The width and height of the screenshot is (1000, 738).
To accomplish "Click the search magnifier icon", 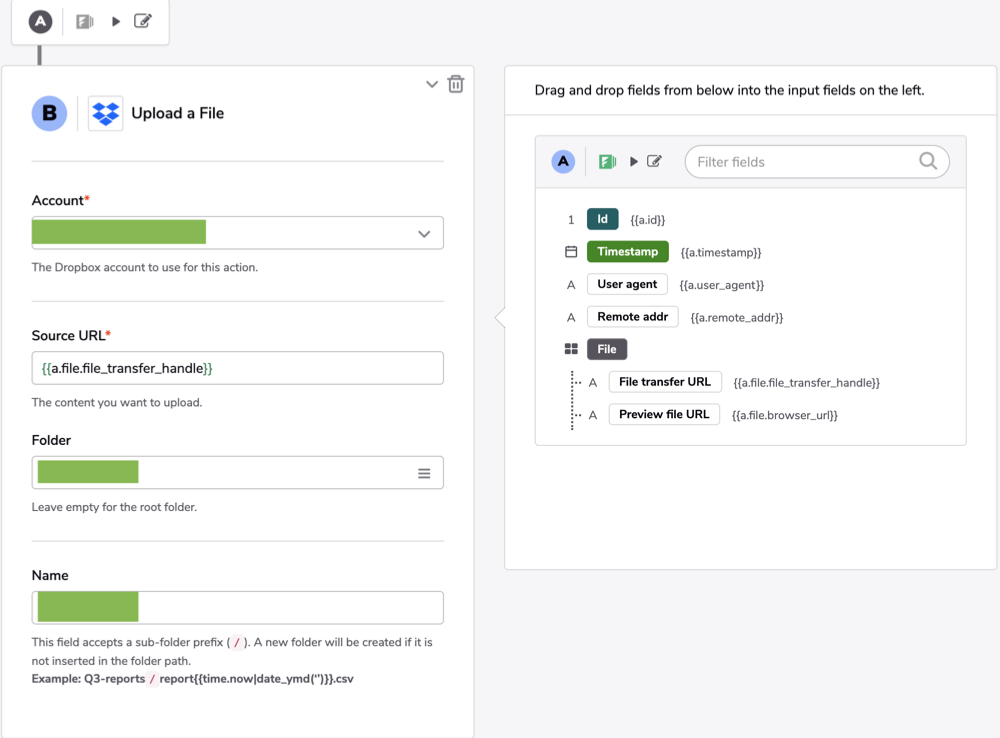I will pos(928,161).
